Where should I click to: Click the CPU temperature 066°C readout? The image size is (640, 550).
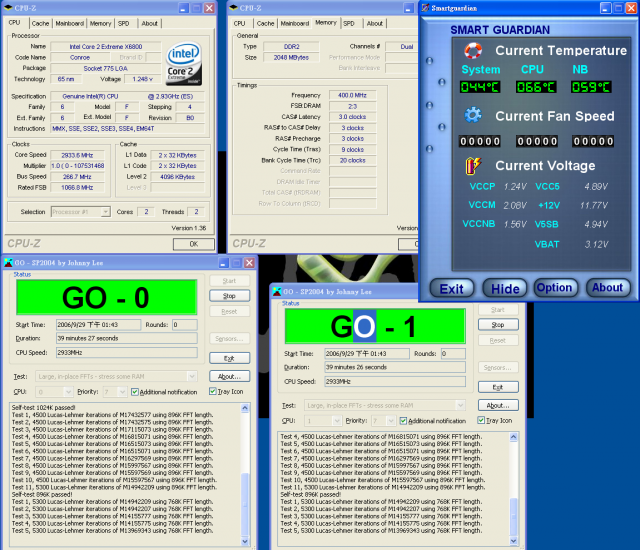[536, 87]
